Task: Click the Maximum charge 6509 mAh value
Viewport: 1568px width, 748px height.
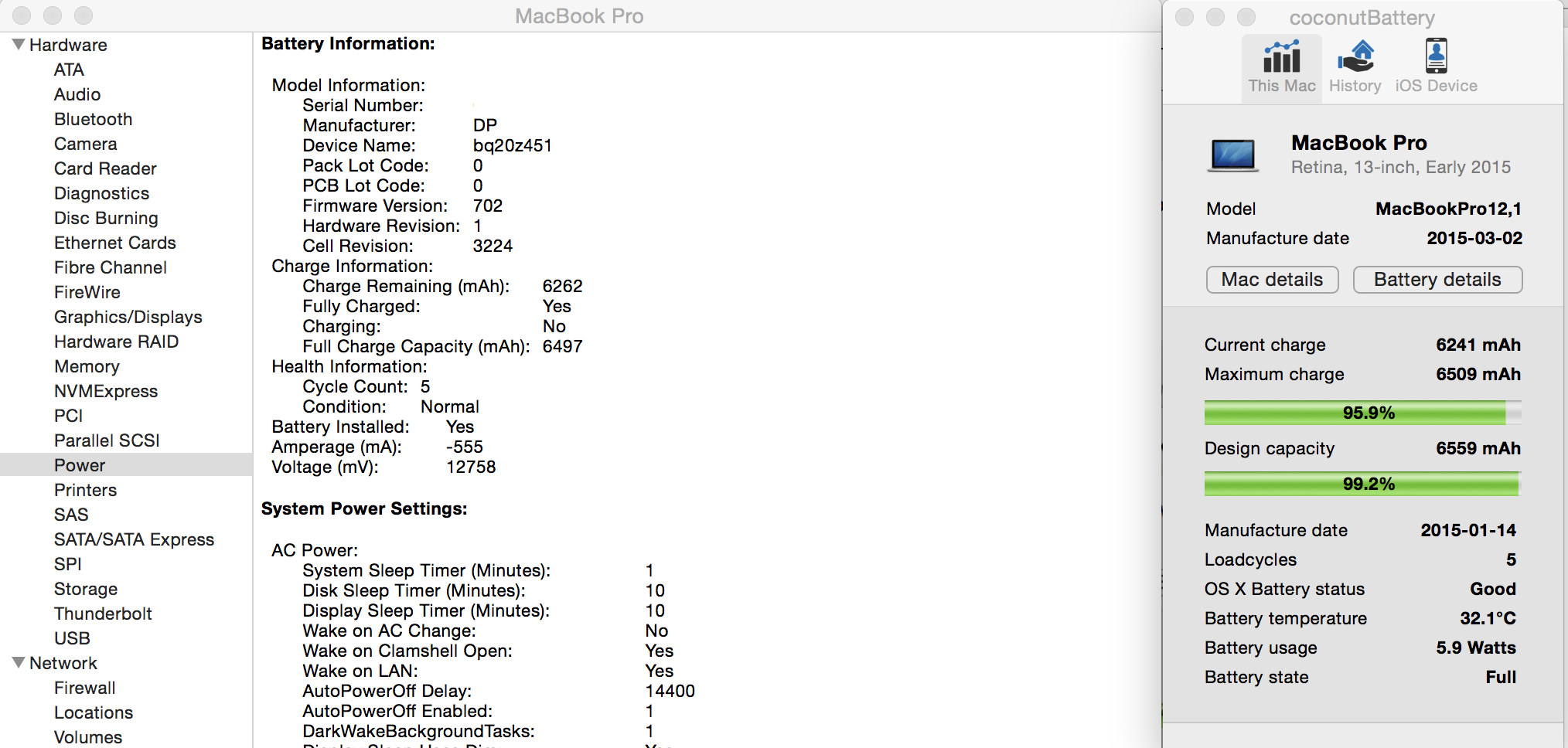Action: pyautogui.click(x=1478, y=374)
